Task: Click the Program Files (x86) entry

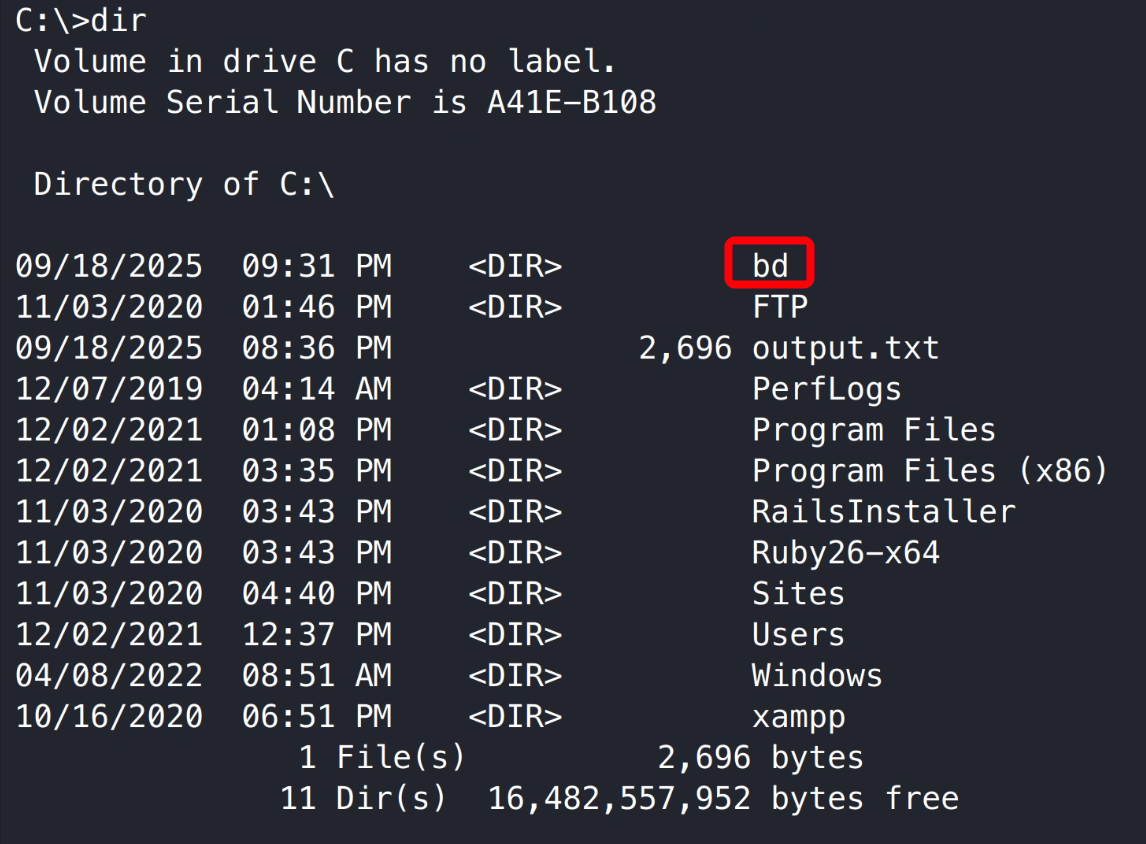Action: [930, 471]
